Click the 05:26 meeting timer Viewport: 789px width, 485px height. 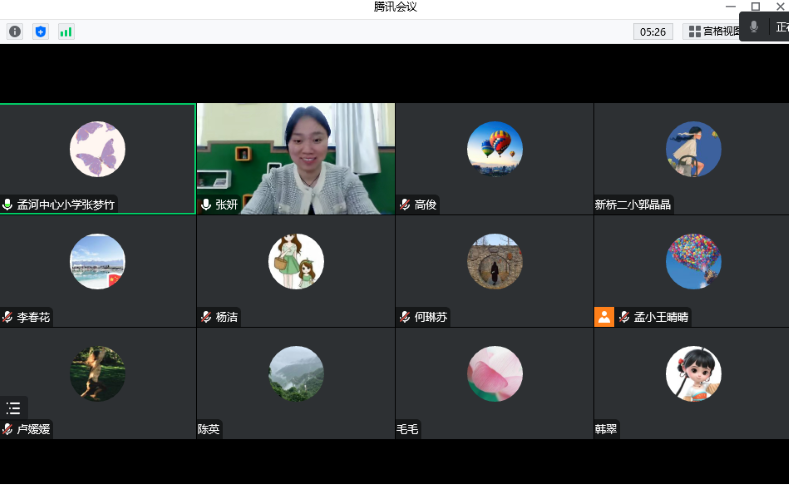pyautogui.click(x=653, y=32)
